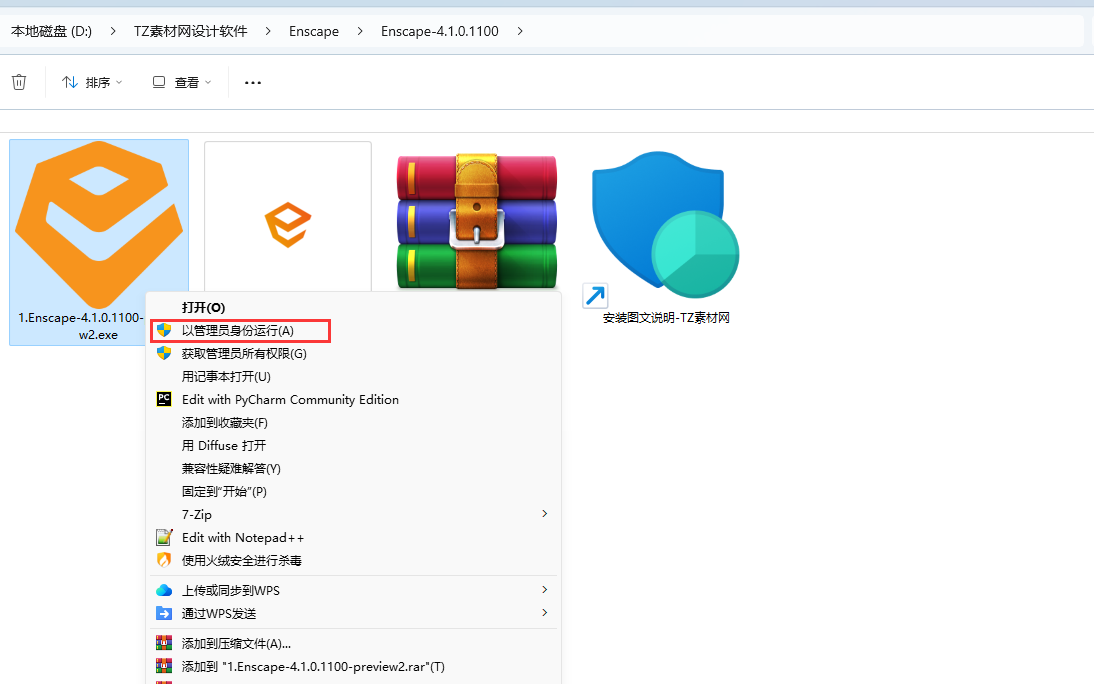The width and height of the screenshot is (1094, 684).
Task: Go to the TZ素材网设计软件 breadcrumb folder
Action: click(x=190, y=31)
